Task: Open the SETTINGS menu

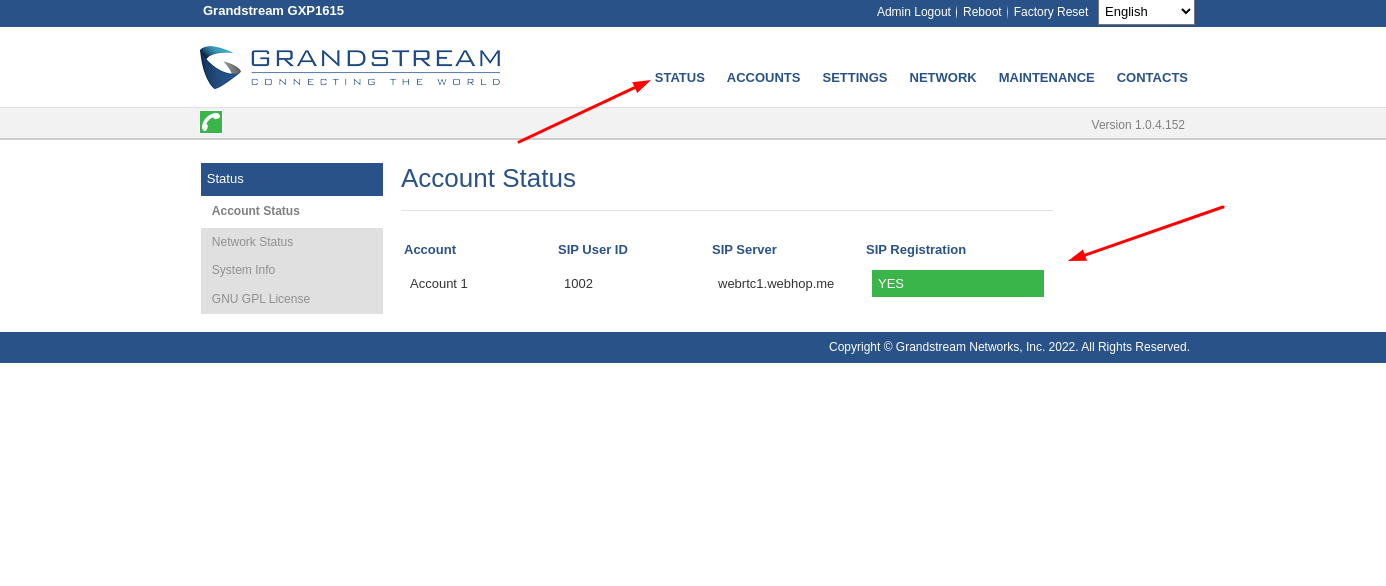Action: pyautogui.click(x=855, y=77)
